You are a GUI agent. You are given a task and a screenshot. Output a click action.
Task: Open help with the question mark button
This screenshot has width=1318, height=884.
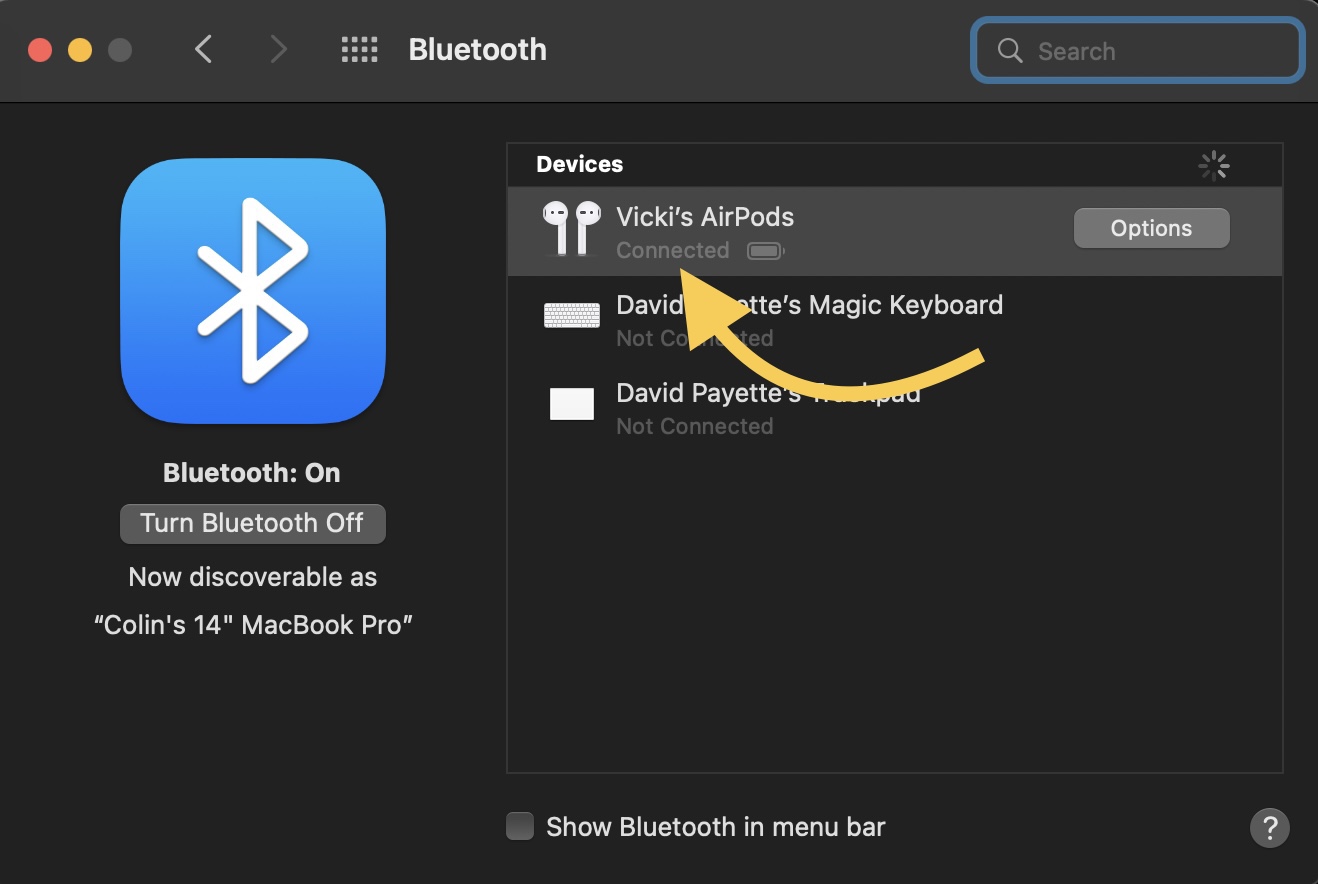[1269, 827]
